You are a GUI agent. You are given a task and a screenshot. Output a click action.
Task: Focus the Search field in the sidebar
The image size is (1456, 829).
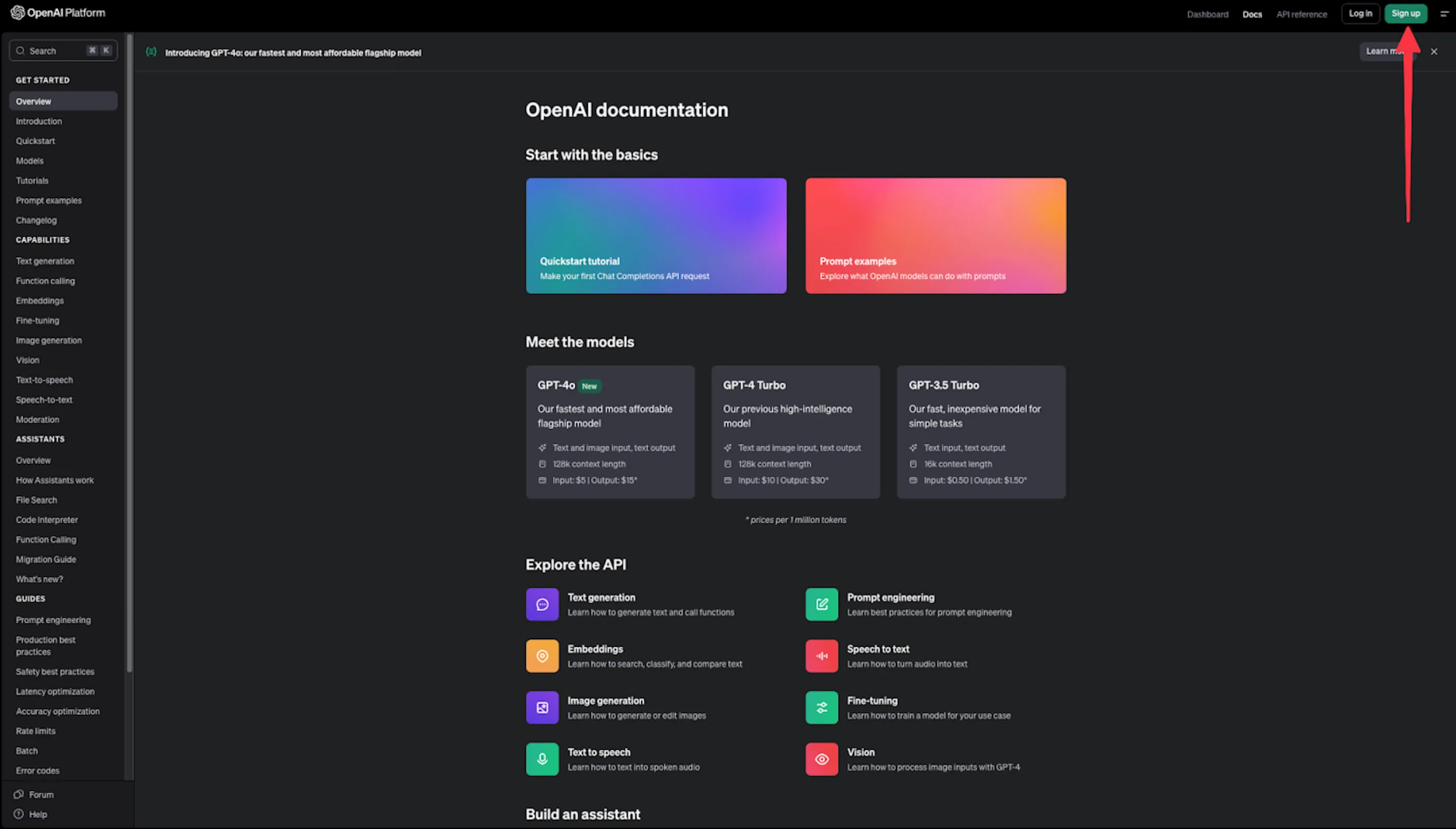63,51
